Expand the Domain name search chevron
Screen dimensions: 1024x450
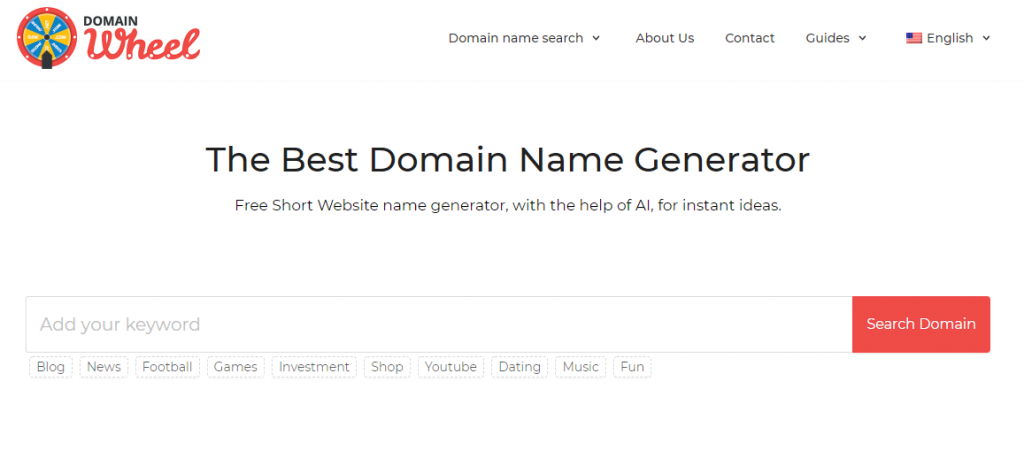[597, 38]
